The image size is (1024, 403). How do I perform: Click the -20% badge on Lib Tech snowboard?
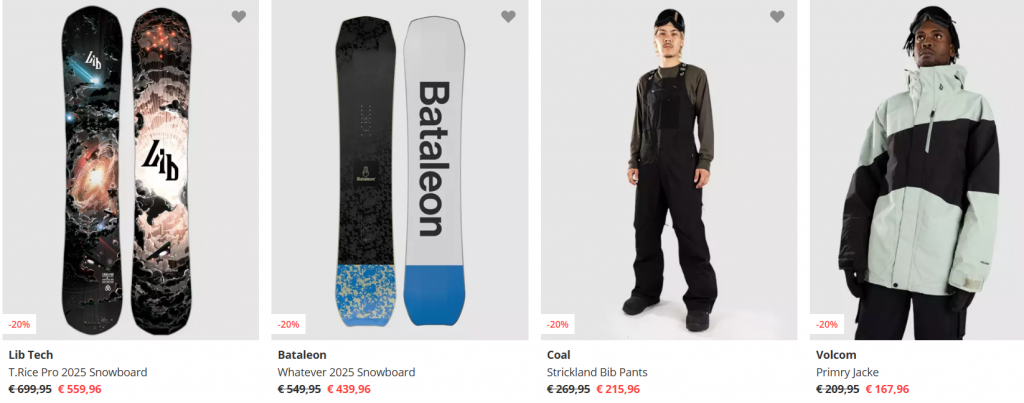[19, 325]
